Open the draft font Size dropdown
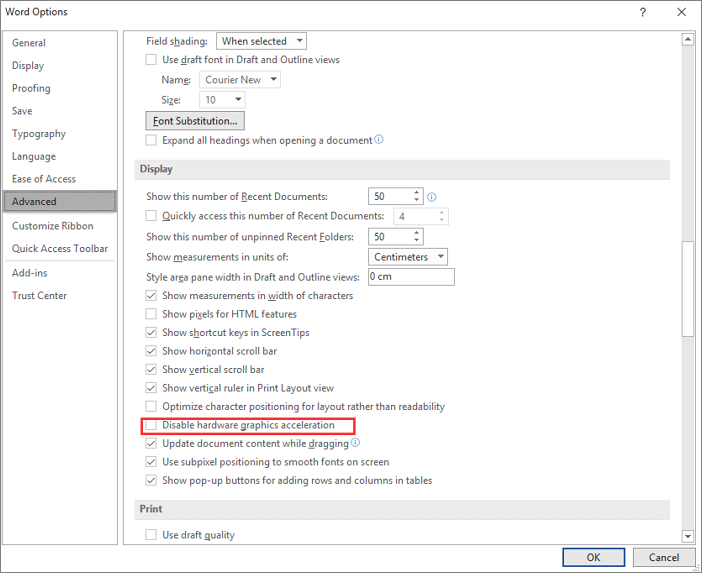 222,100
